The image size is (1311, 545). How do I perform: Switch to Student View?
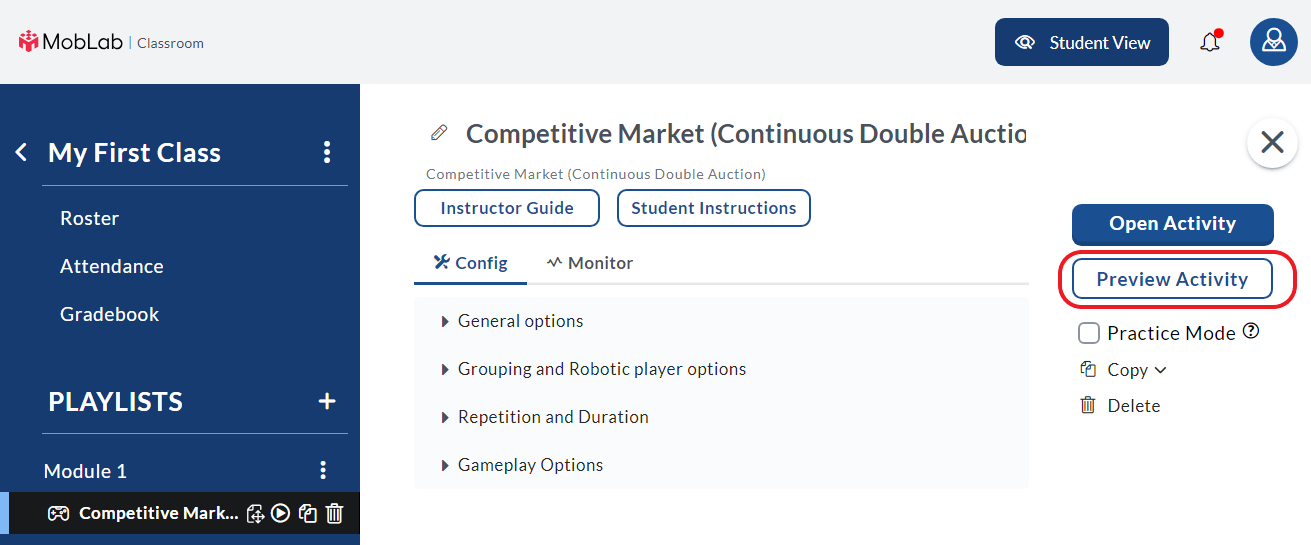(1082, 42)
